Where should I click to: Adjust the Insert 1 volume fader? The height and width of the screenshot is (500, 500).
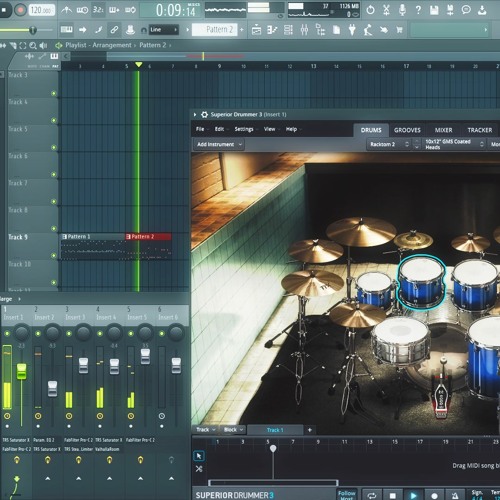pyautogui.click(x=21, y=371)
